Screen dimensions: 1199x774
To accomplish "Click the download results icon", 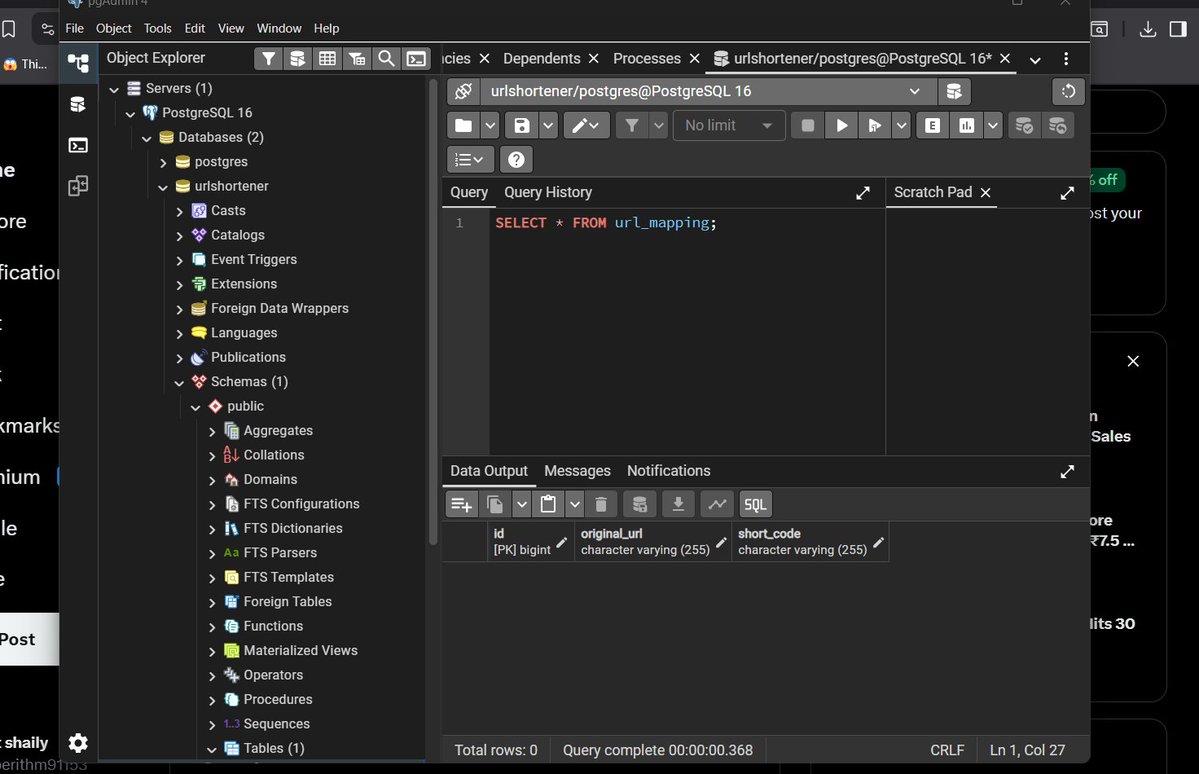I will [x=677, y=504].
